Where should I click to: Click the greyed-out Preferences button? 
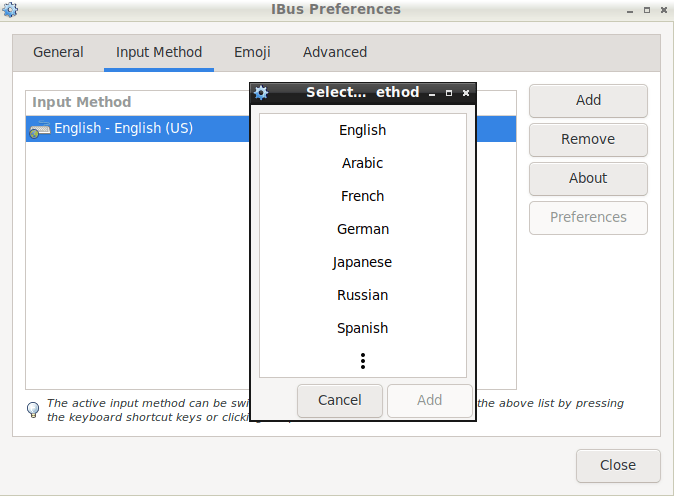pyautogui.click(x=588, y=218)
